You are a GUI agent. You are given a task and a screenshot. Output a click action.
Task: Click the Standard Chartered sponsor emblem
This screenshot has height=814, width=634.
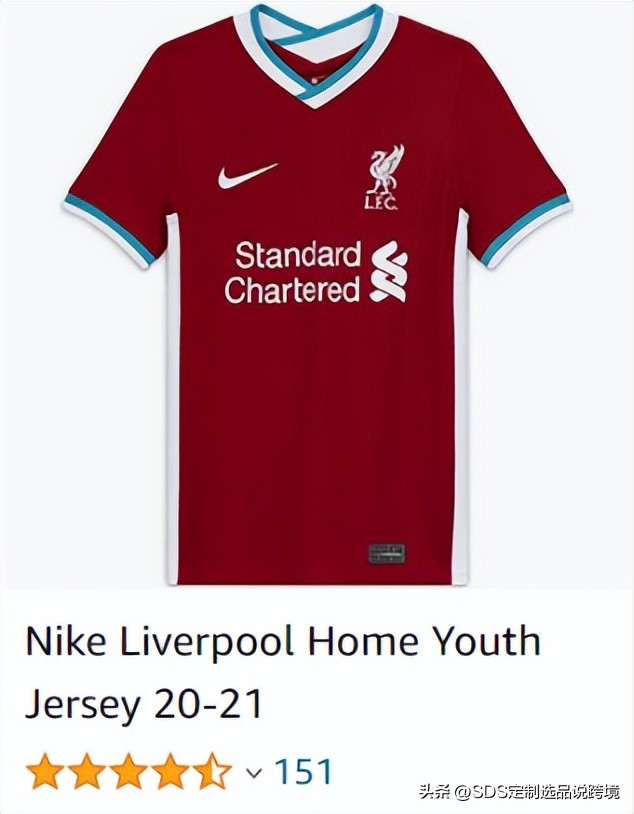coord(389,272)
